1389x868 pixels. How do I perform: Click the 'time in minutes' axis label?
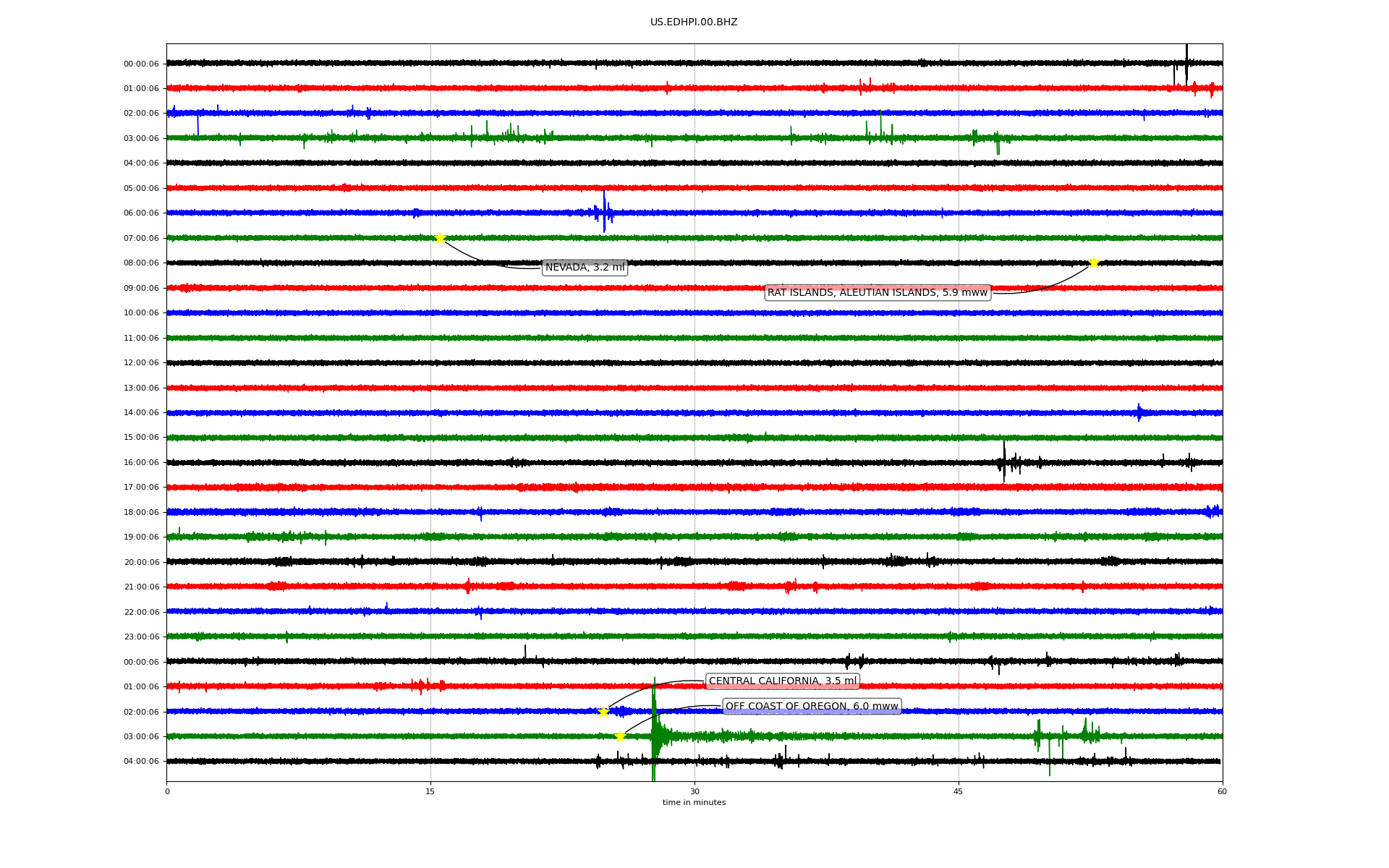pyautogui.click(x=694, y=803)
